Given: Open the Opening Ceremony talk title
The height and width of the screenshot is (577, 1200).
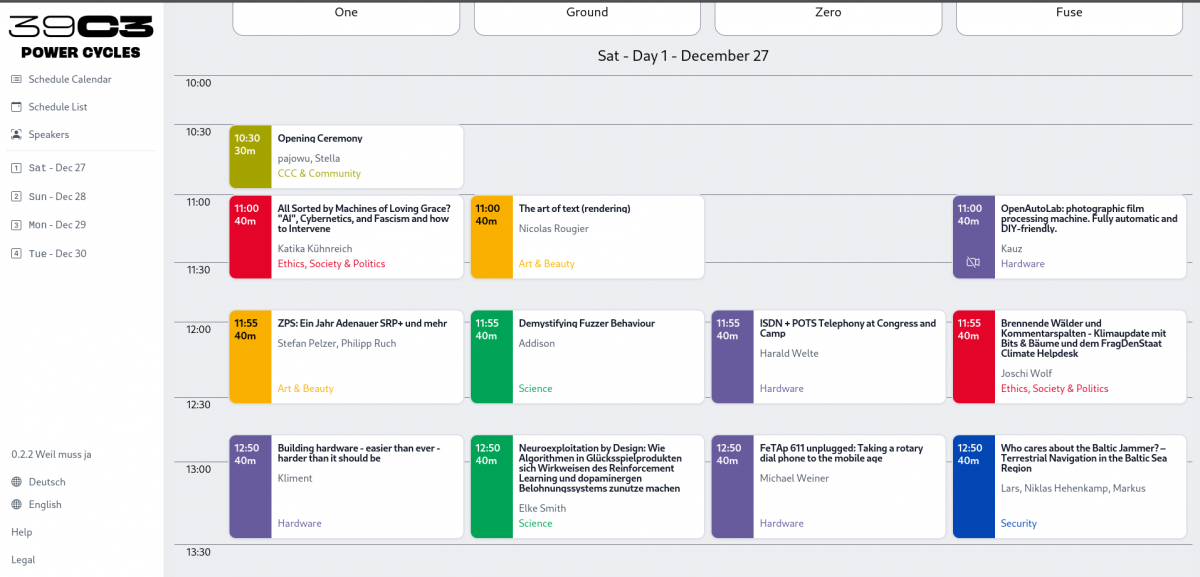Looking at the screenshot, I should 320,138.
